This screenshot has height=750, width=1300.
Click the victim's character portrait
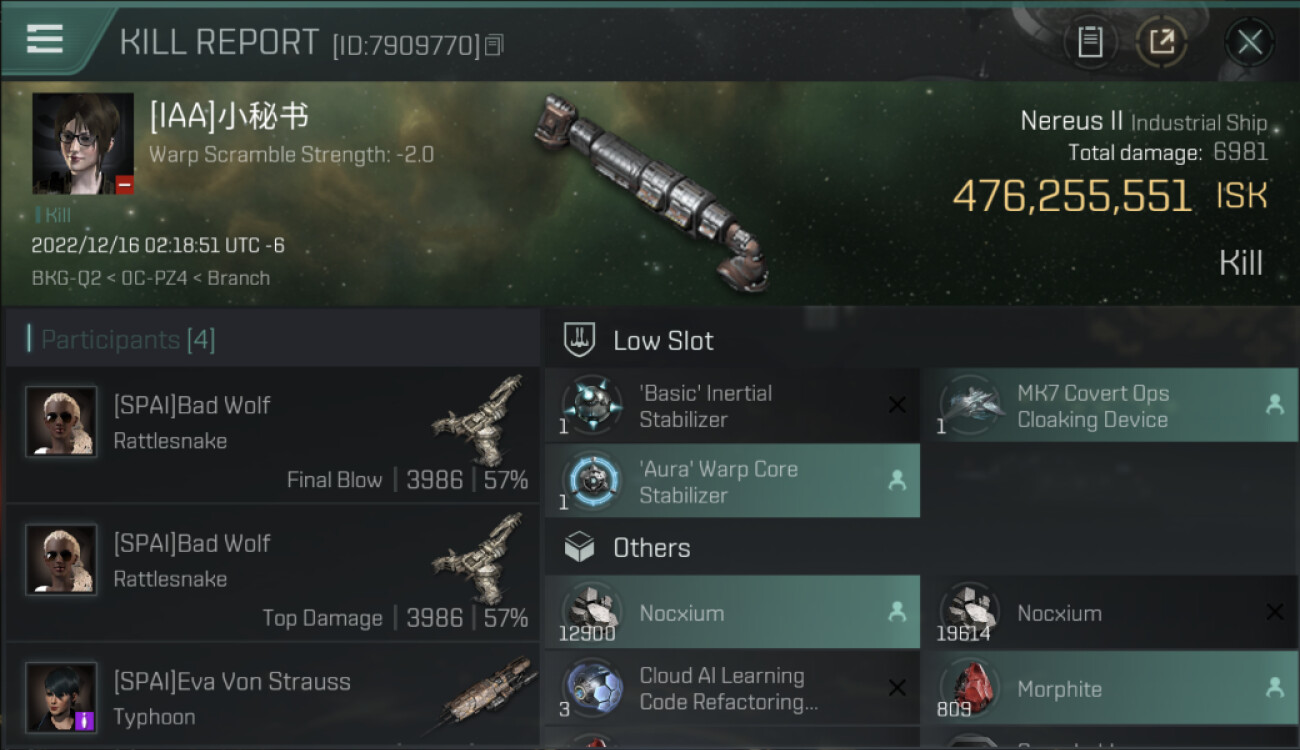pyautogui.click(x=83, y=144)
